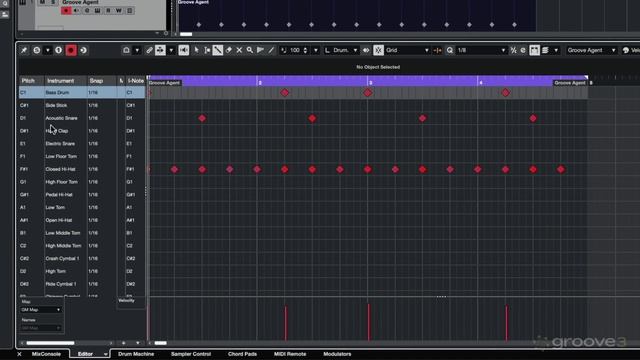Click the Groove Agent track record-enable button
The height and width of the screenshot is (360, 640).
(66, 11)
